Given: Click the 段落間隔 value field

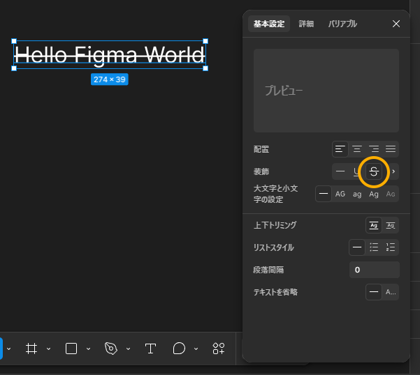Looking at the screenshot, I should point(374,270).
